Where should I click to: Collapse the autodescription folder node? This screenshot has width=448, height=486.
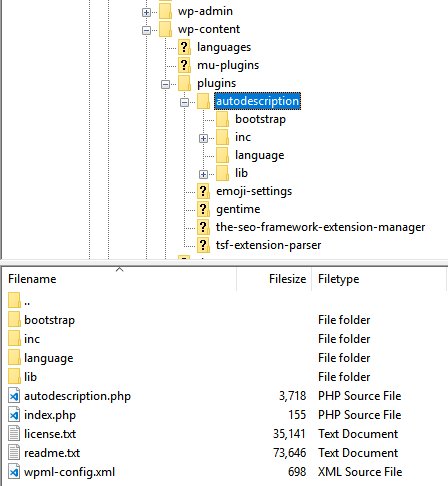184,102
